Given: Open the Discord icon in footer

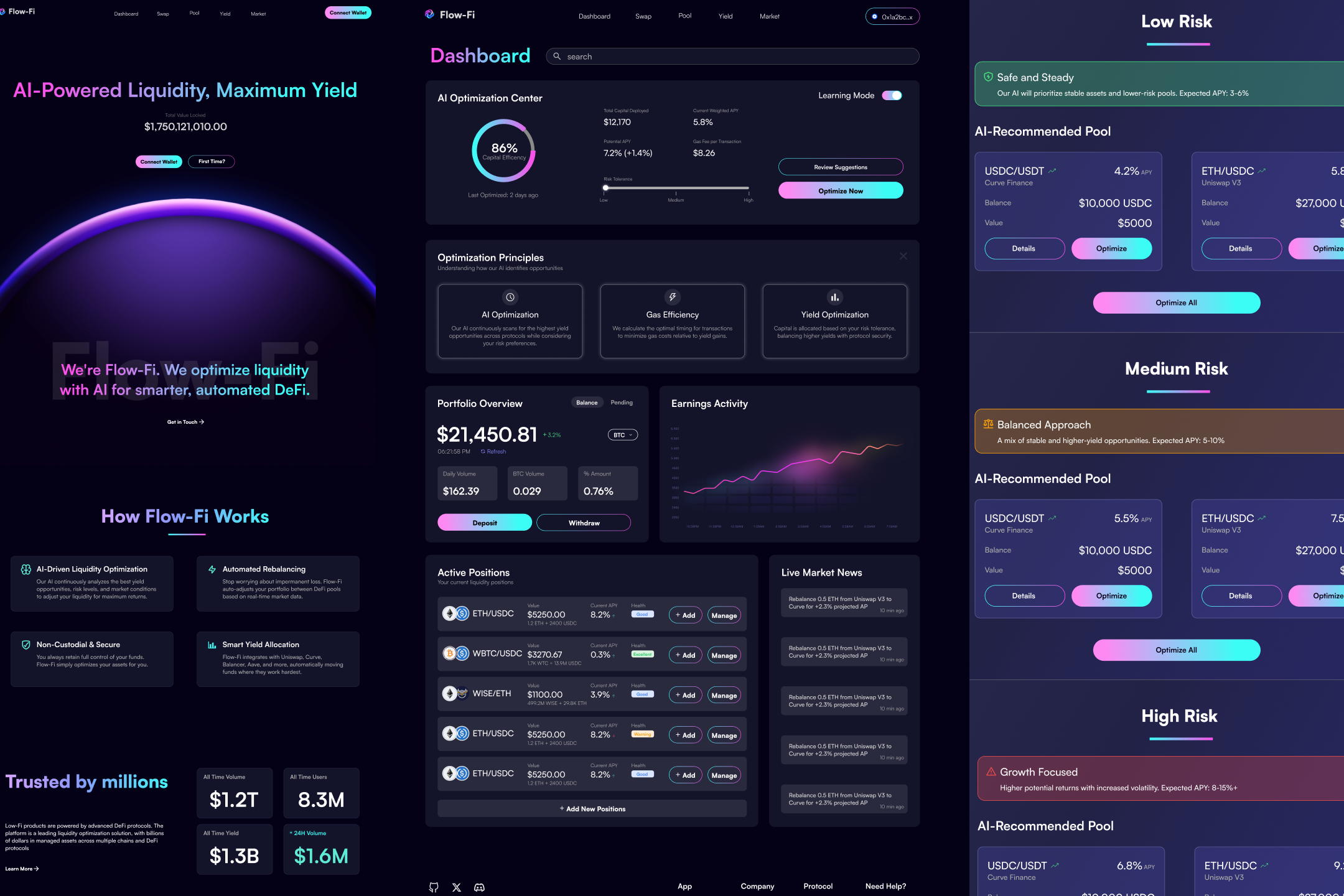Looking at the screenshot, I should pyautogui.click(x=479, y=887).
